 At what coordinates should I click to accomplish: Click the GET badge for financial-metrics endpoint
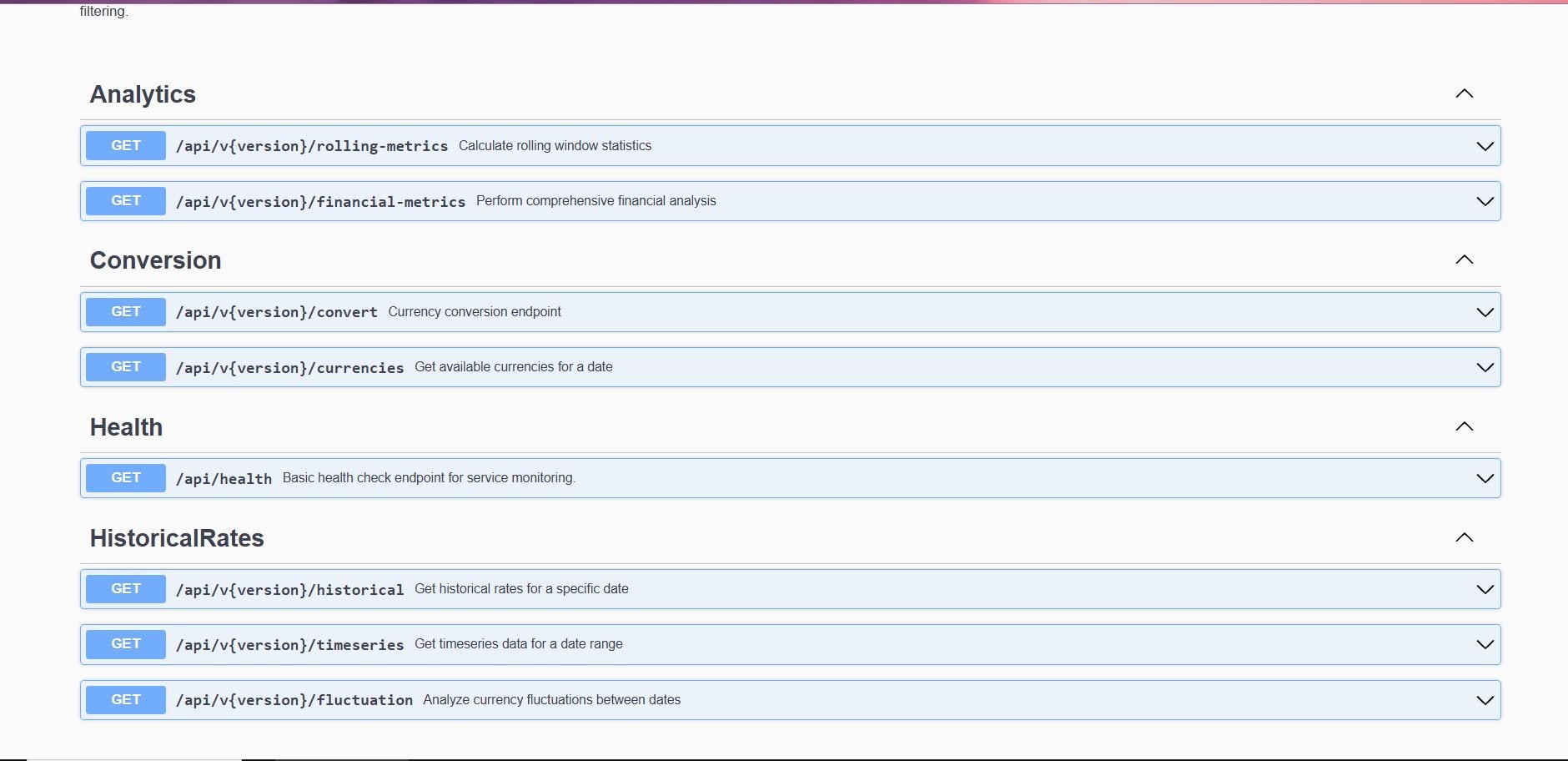tap(125, 200)
